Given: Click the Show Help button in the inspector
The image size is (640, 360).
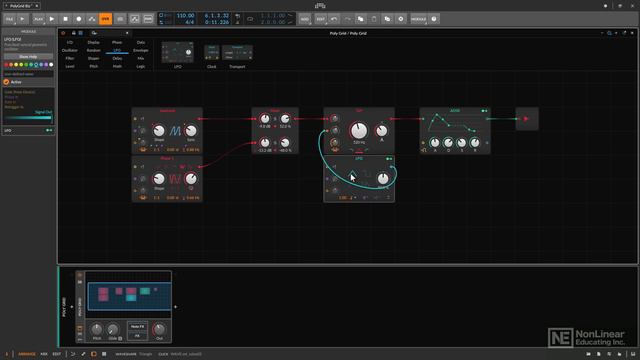Looking at the screenshot, I should point(28,56).
